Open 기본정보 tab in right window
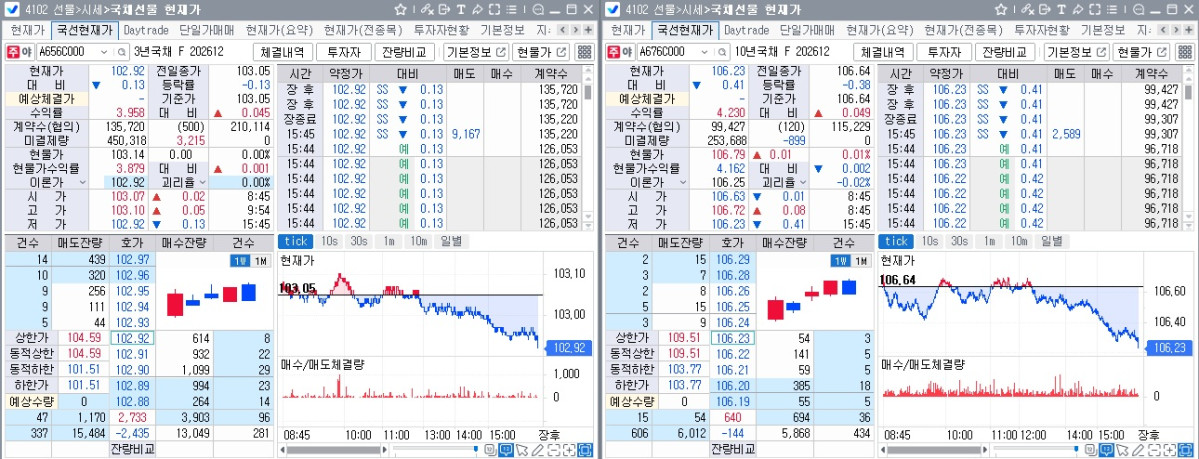This screenshot has height=459, width=1199. click(1103, 31)
